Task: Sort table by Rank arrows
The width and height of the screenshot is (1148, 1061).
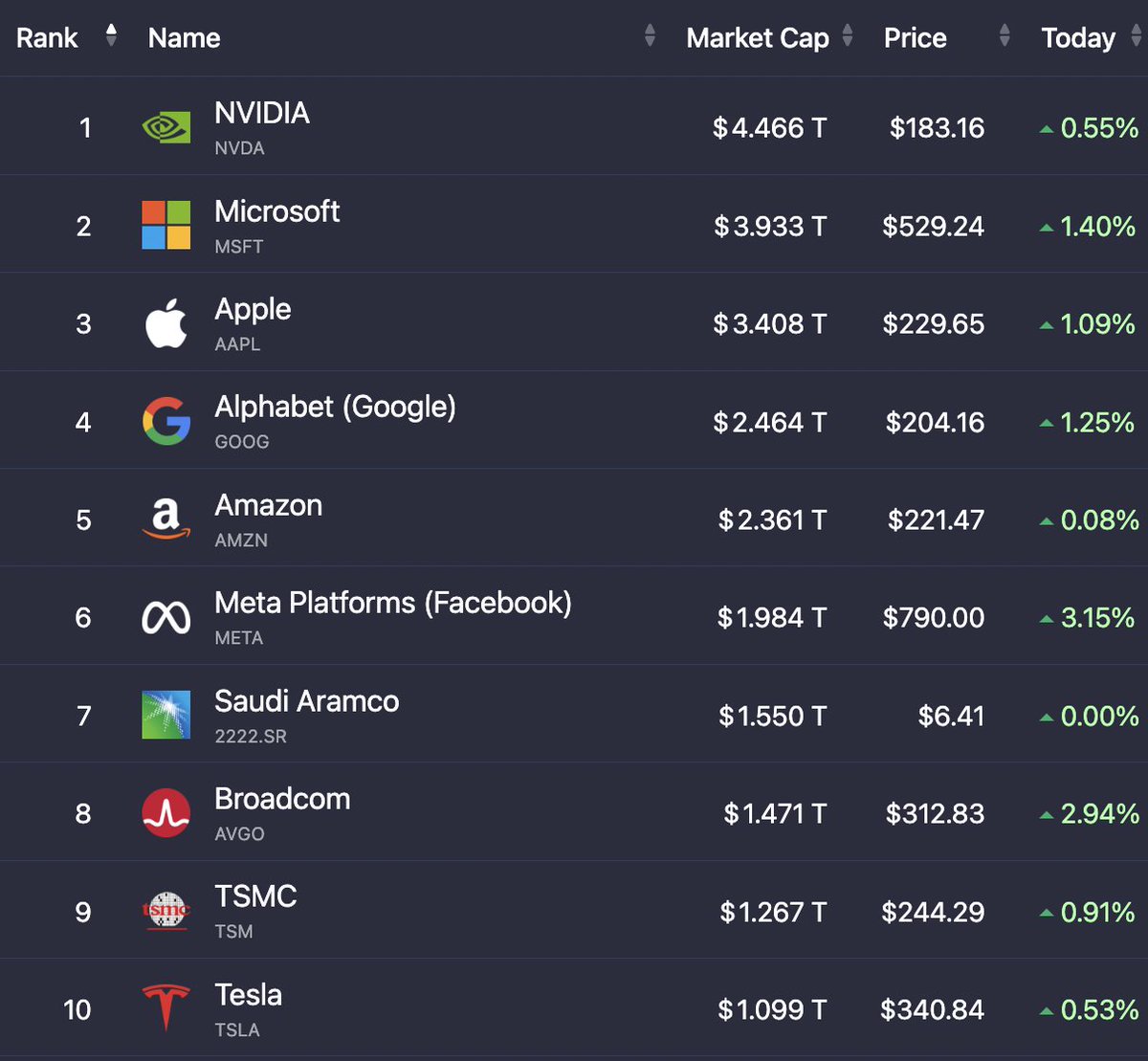Action: (x=112, y=37)
